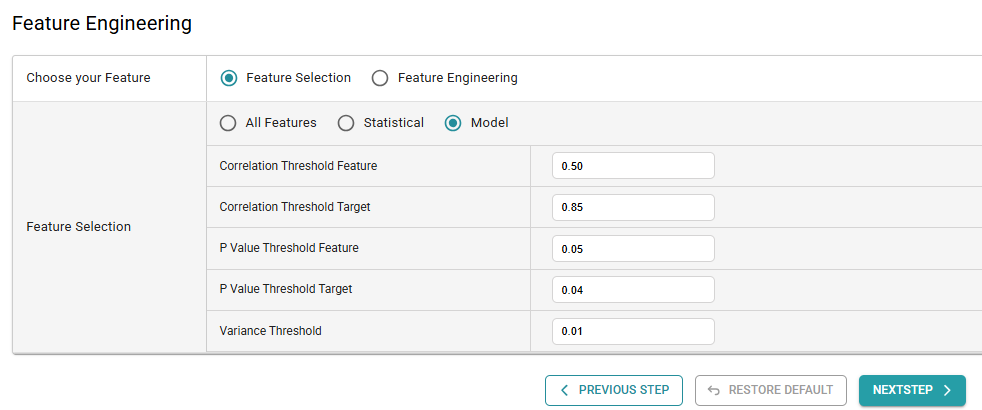Click the Correlation Threshold Target field
The width and height of the screenshot is (982, 410).
point(633,208)
